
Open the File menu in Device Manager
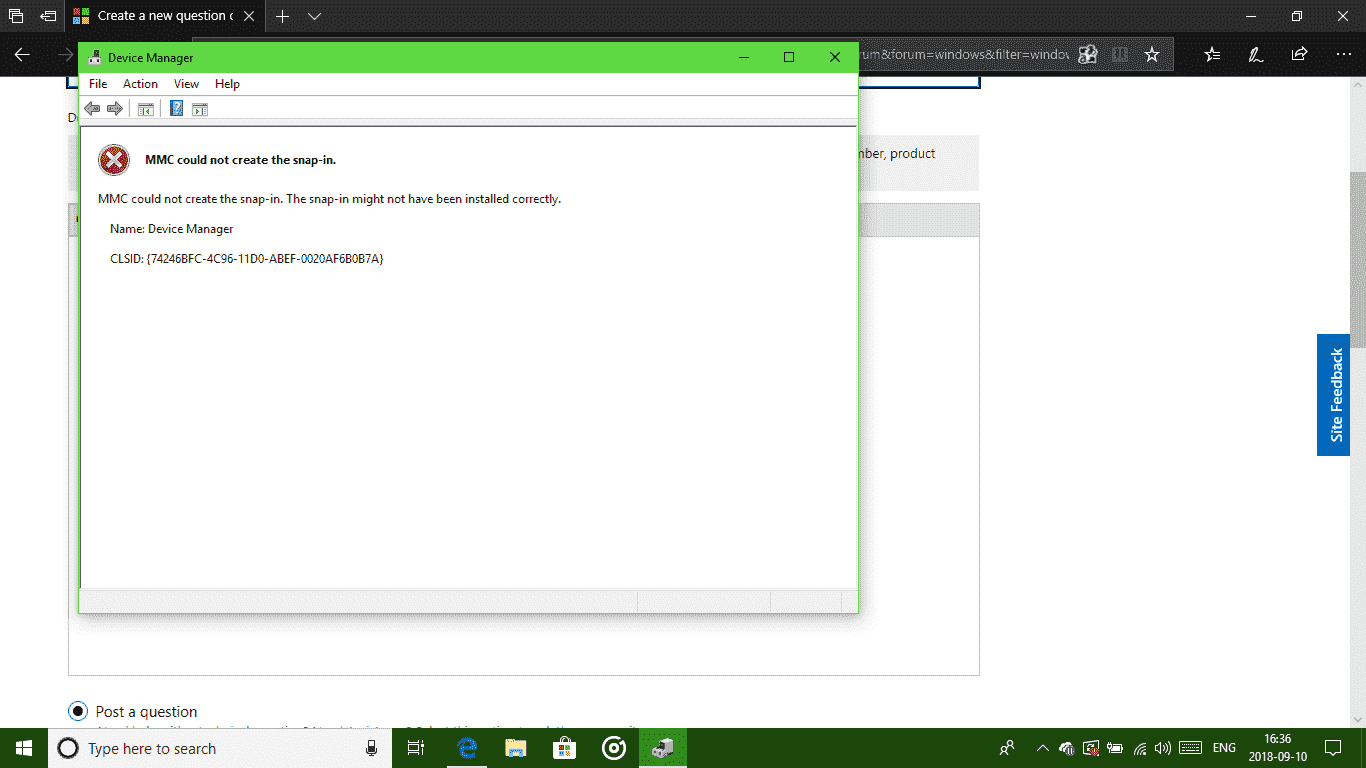pos(97,84)
